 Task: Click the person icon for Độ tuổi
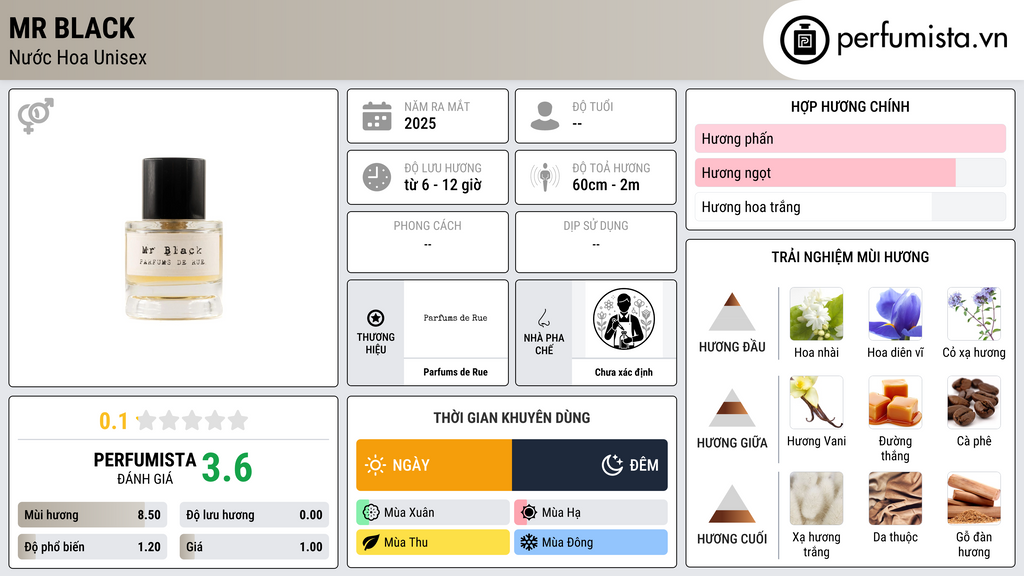tap(545, 116)
